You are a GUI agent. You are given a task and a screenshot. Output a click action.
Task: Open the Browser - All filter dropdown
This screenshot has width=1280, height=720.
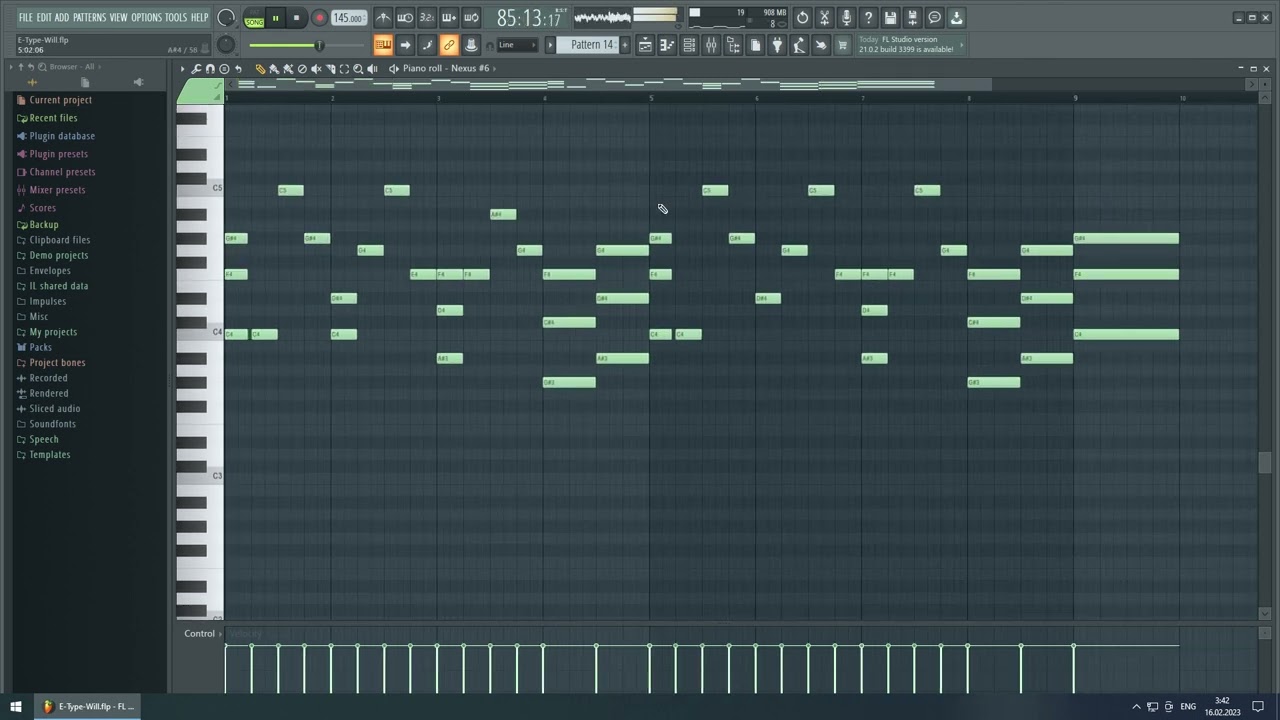pyautogui.click(x=72, y=67)
